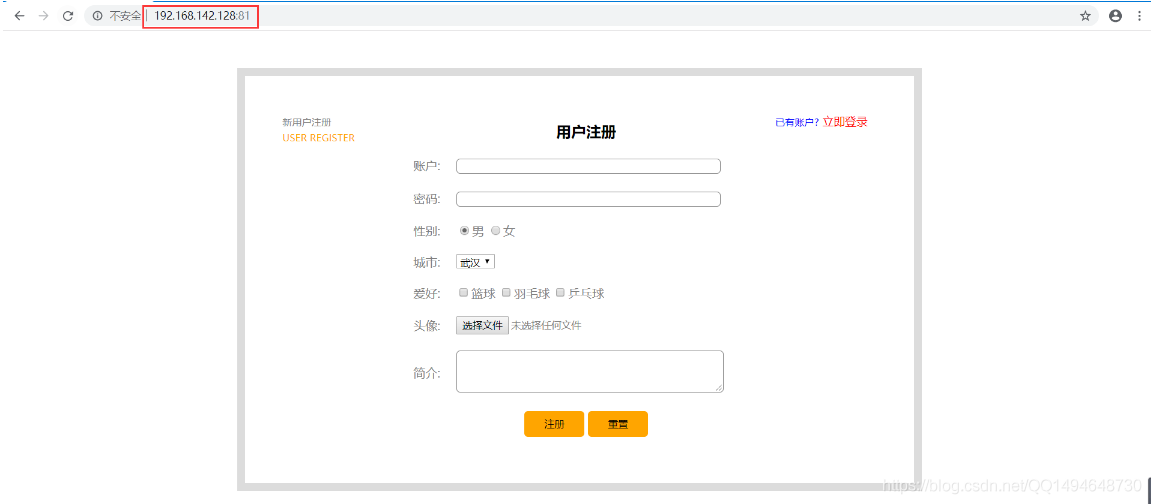Go back with the browser back arrow
The width and height of the screenshot is (1151, 504).
[x=19, y=16]
